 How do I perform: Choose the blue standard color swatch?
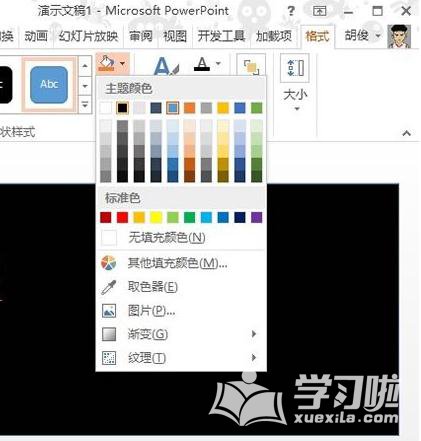coord(223,218)
